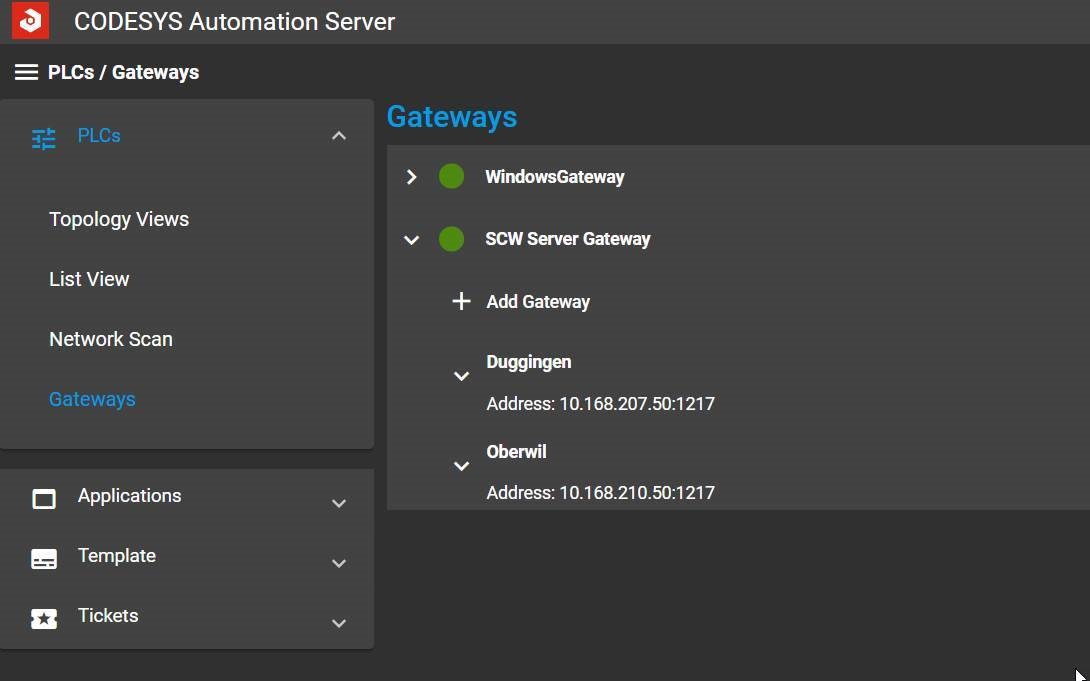Open Topology Views
This screenshot has height=681, width=1090.
119,219
